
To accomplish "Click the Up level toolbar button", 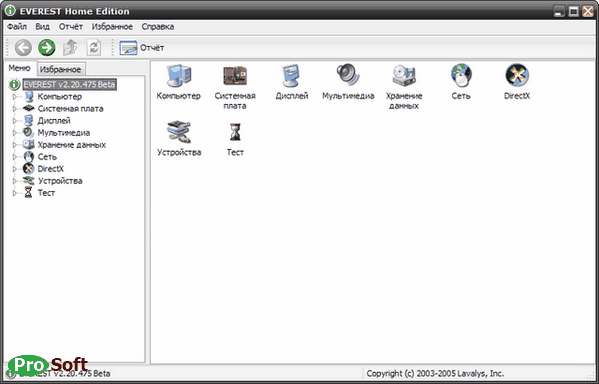I will (x=70, y=48).
